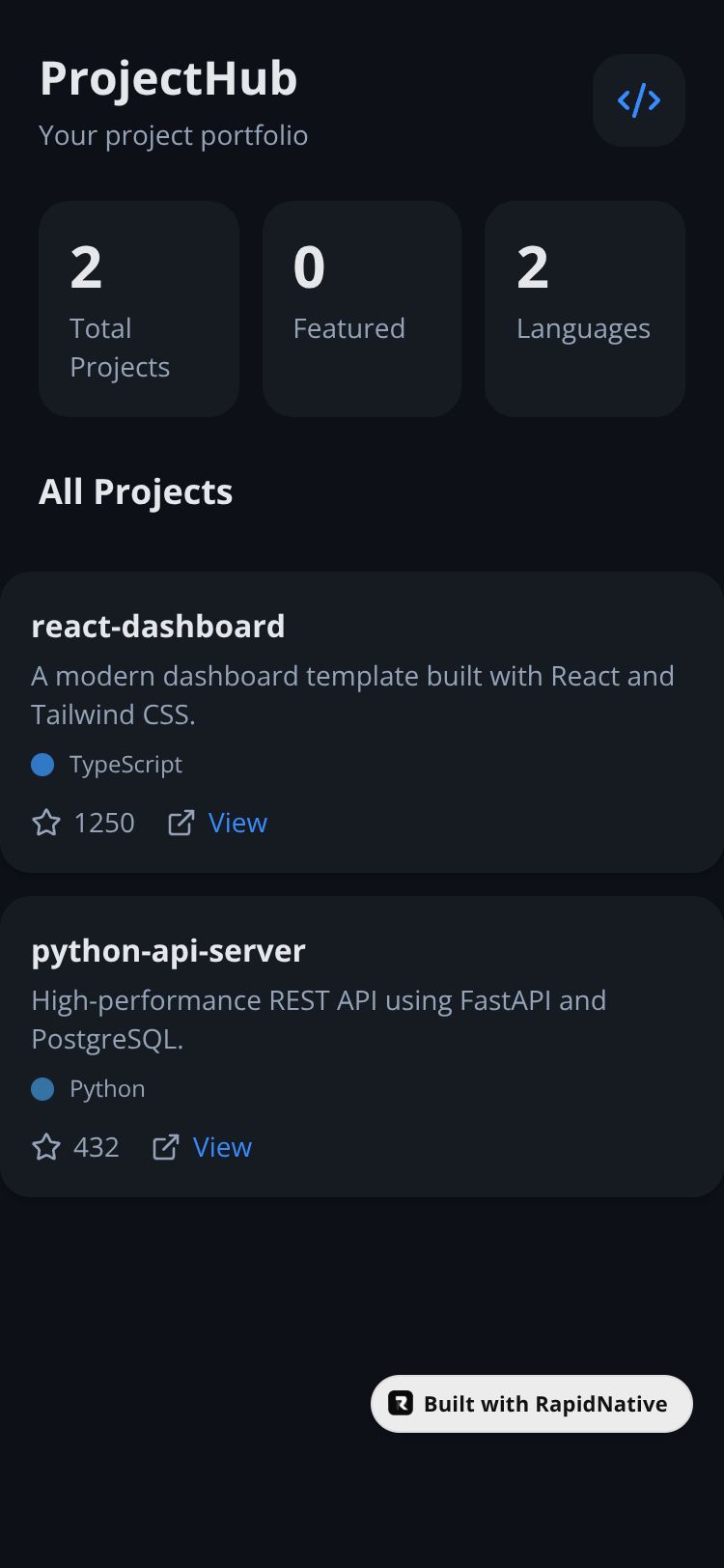Image resolution: width=724 pixels, height=1568 pixels.
Task: Click the python-api-server project title
Action: tap(168, 951)
